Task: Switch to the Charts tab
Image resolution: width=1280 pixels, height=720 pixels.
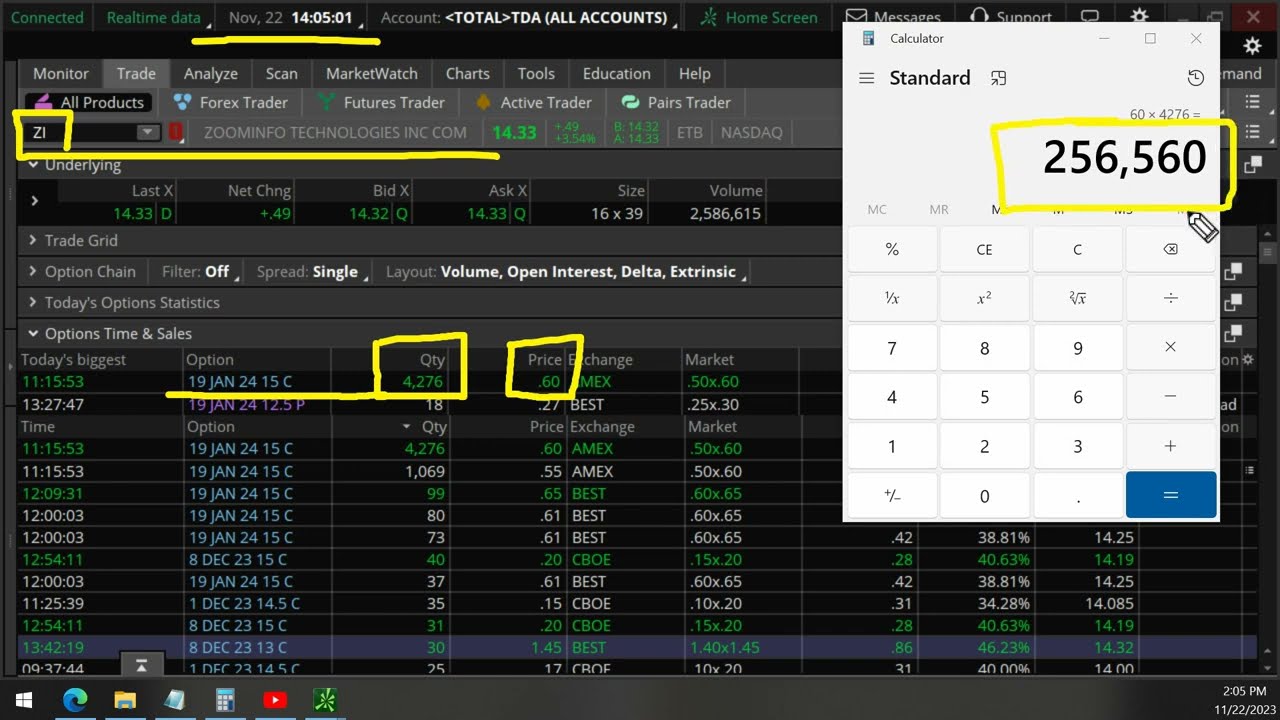Action: 467,73
